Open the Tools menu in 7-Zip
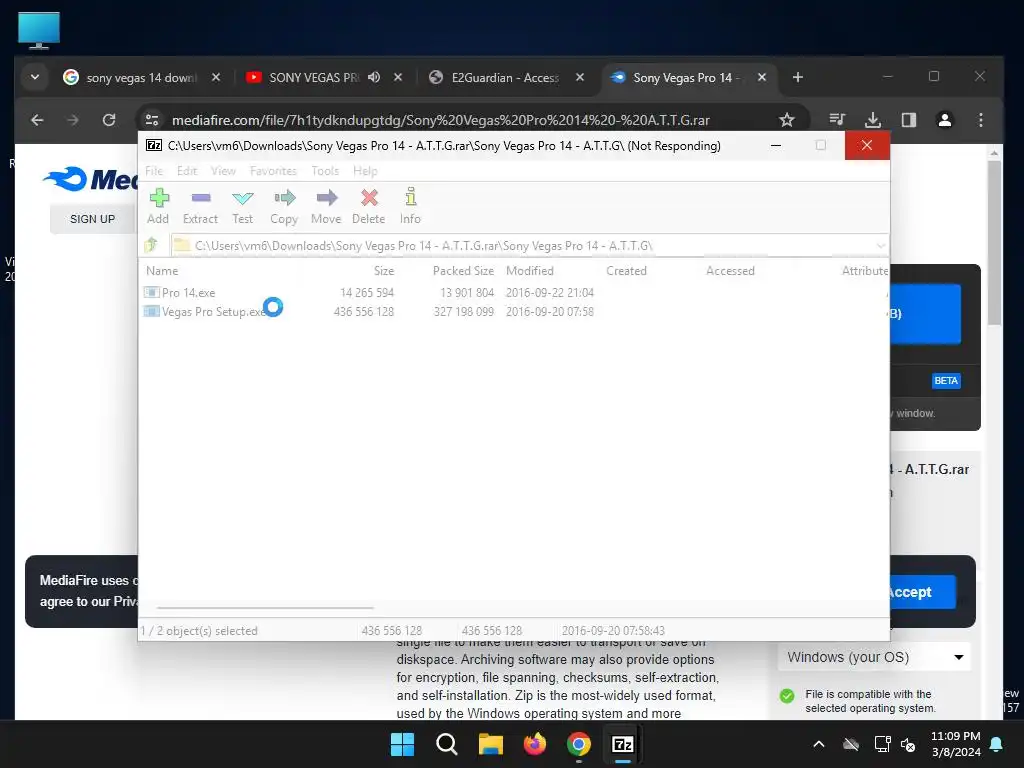1024x768 pixels. click(325, 171)
